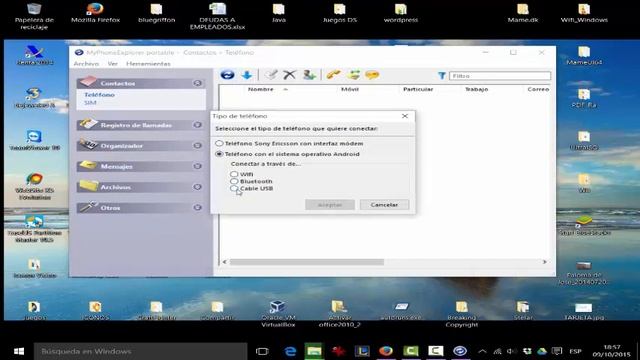Click the green arrows icon in toolbar

click(353, 75)
